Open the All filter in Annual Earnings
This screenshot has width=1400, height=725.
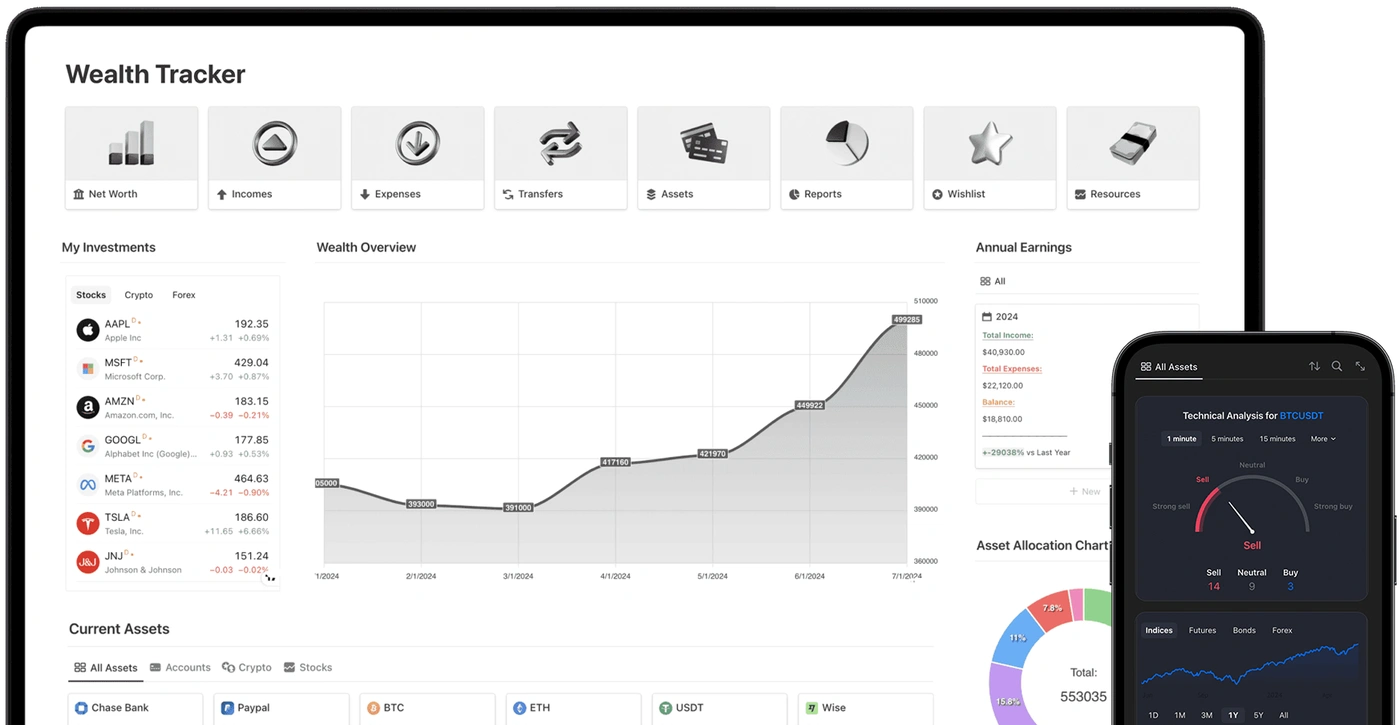tap(992, 281)
